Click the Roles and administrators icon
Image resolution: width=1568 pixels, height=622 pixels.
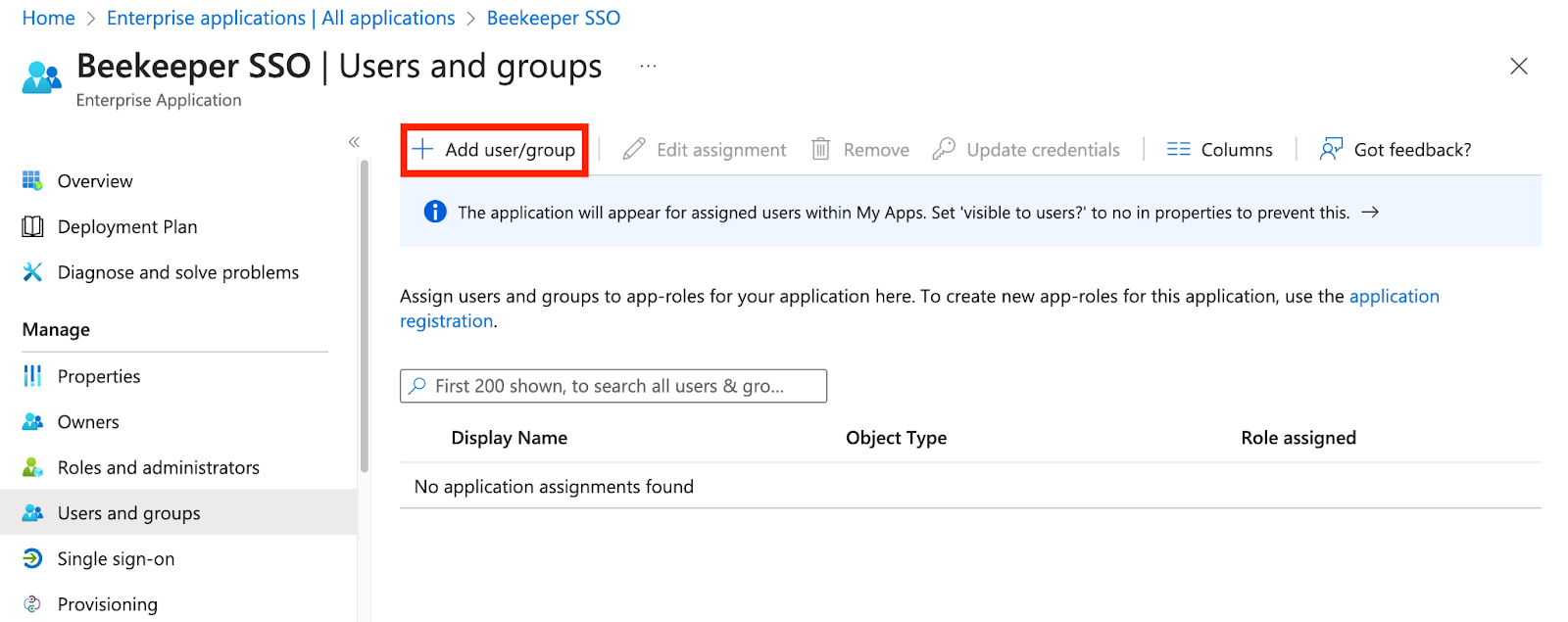coord(32,467)
